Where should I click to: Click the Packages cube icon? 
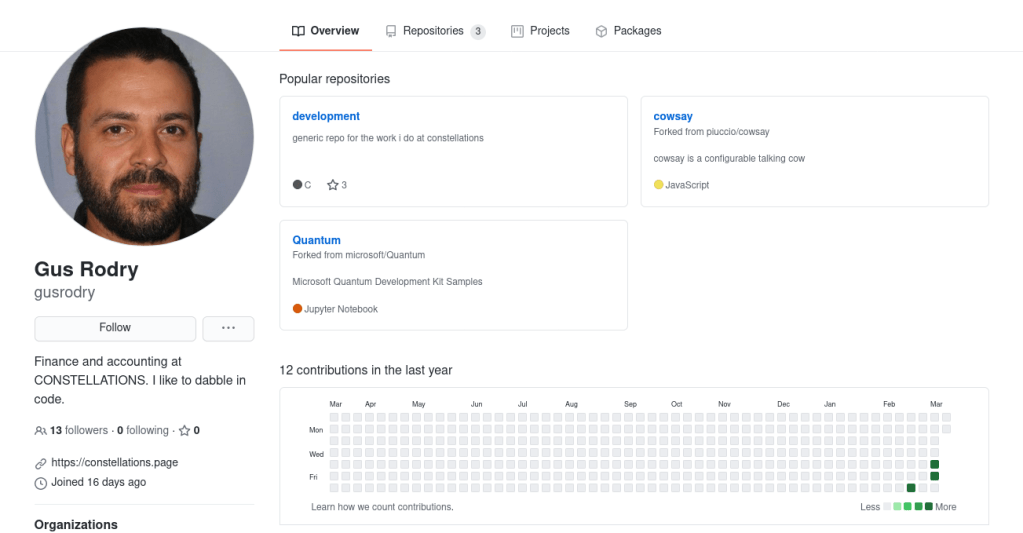click(x=601, y=31)
